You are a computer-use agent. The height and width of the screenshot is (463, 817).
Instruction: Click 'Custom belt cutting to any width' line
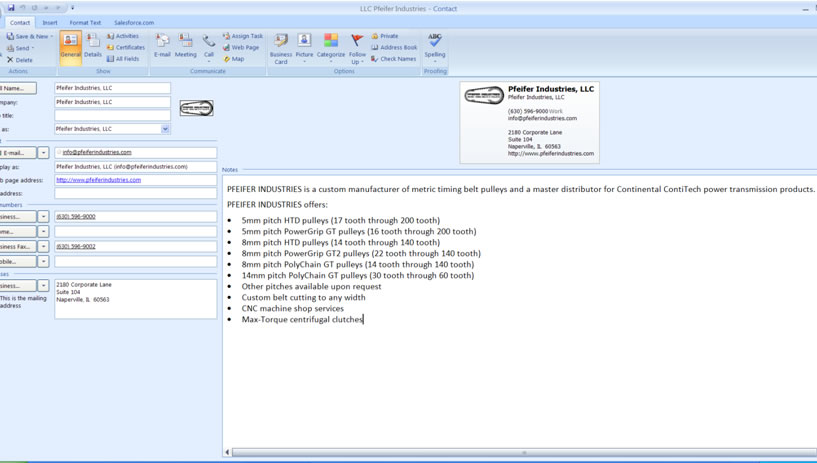[x=303, y=297]
